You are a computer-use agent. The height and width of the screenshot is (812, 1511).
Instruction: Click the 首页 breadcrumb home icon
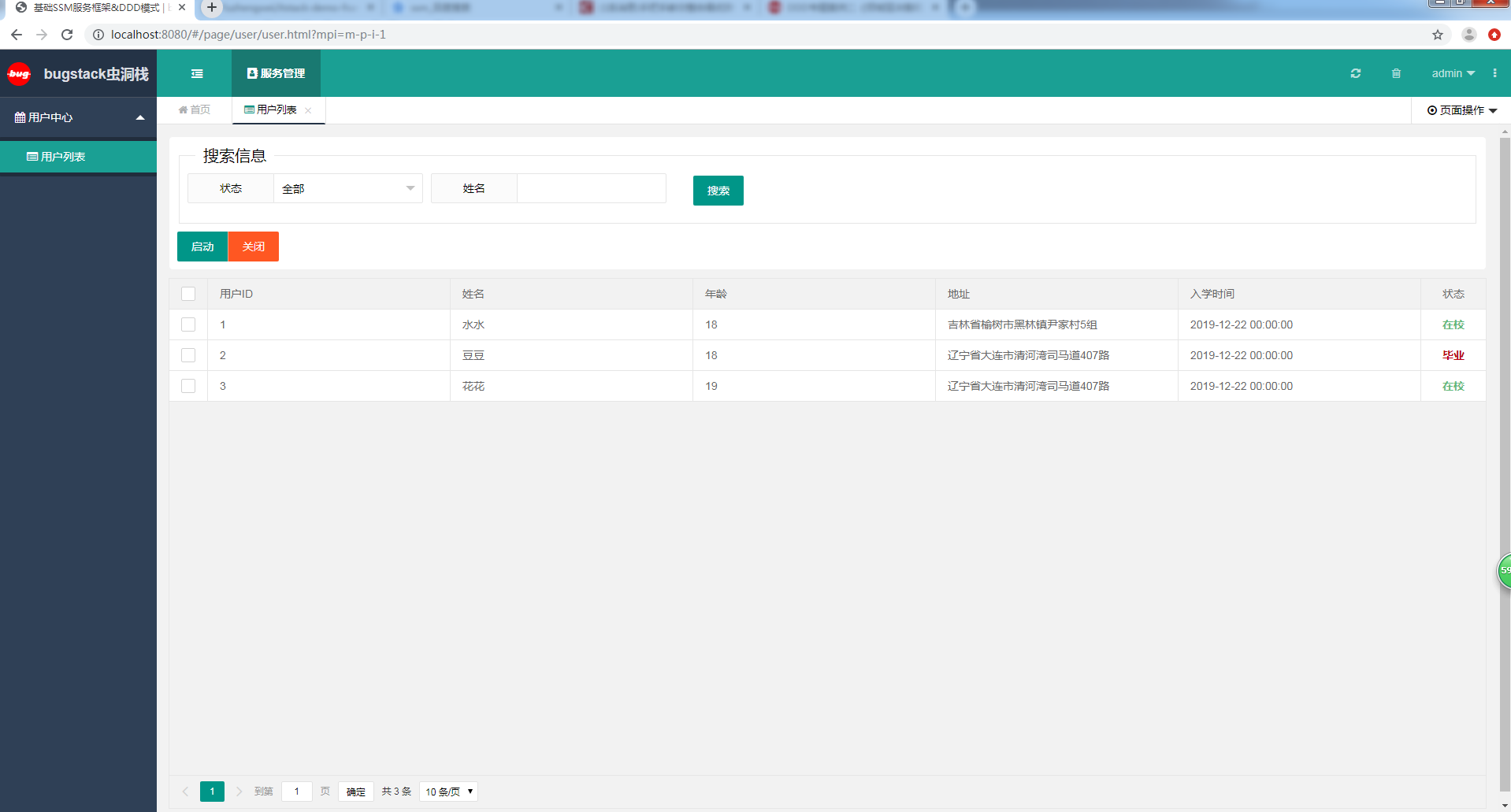click(x=183, y=109)
